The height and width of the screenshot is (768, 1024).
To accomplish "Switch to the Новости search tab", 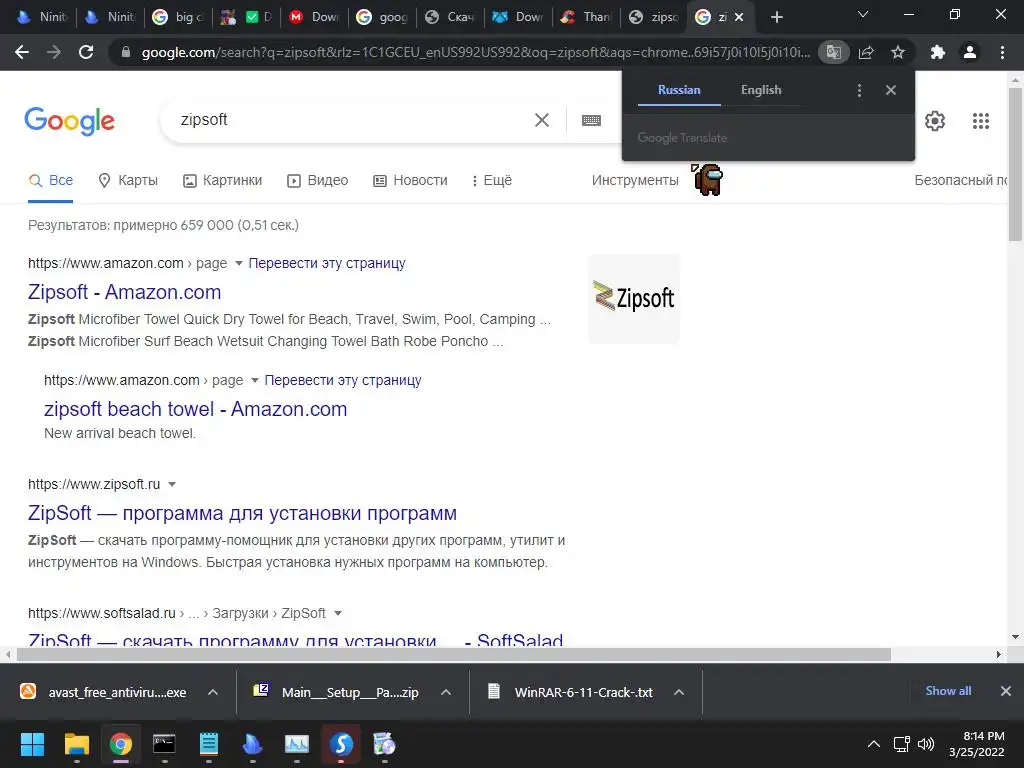I will click(410, 180).
